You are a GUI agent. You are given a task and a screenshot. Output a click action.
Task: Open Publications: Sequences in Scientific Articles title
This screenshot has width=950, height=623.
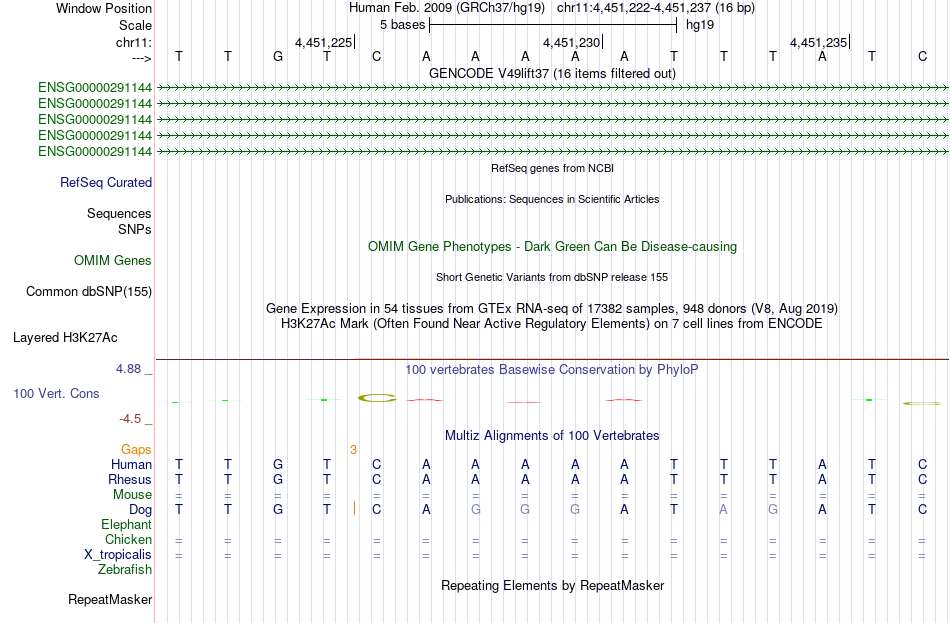coord(552,199)
